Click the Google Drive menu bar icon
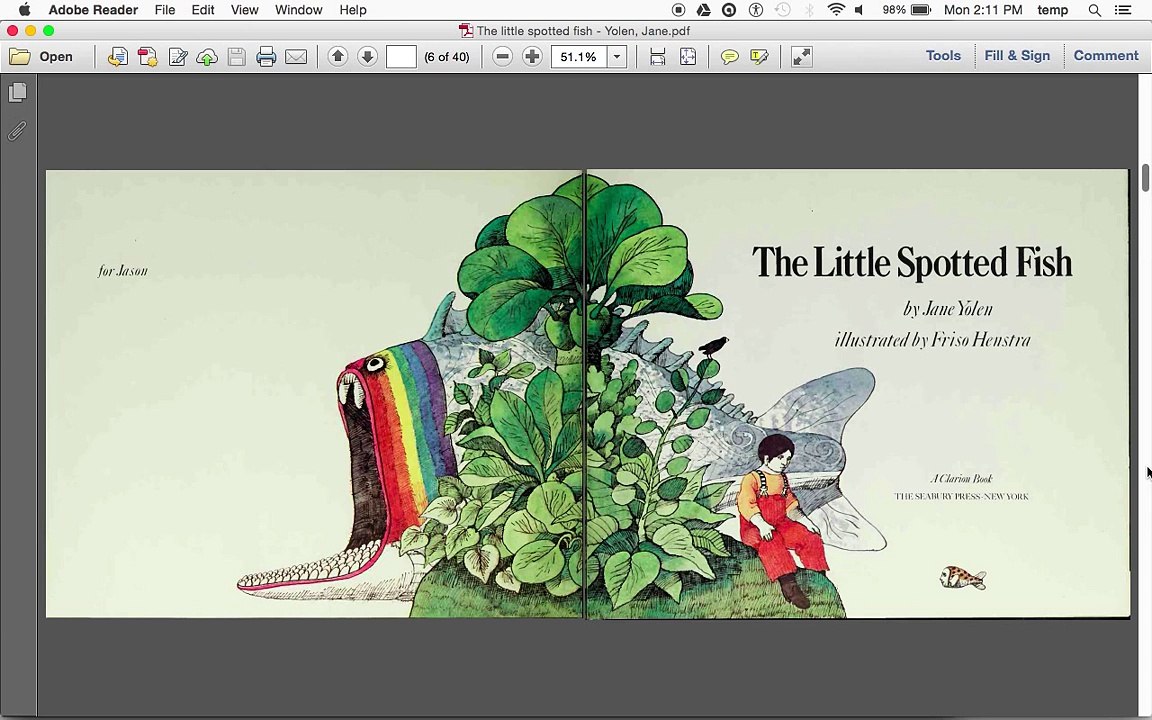Viewport: 1152px width, 720px height. 703,10
